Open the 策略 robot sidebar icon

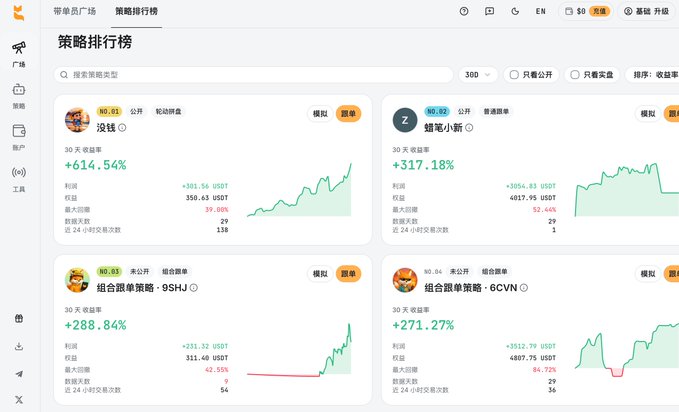click(19, 89)
